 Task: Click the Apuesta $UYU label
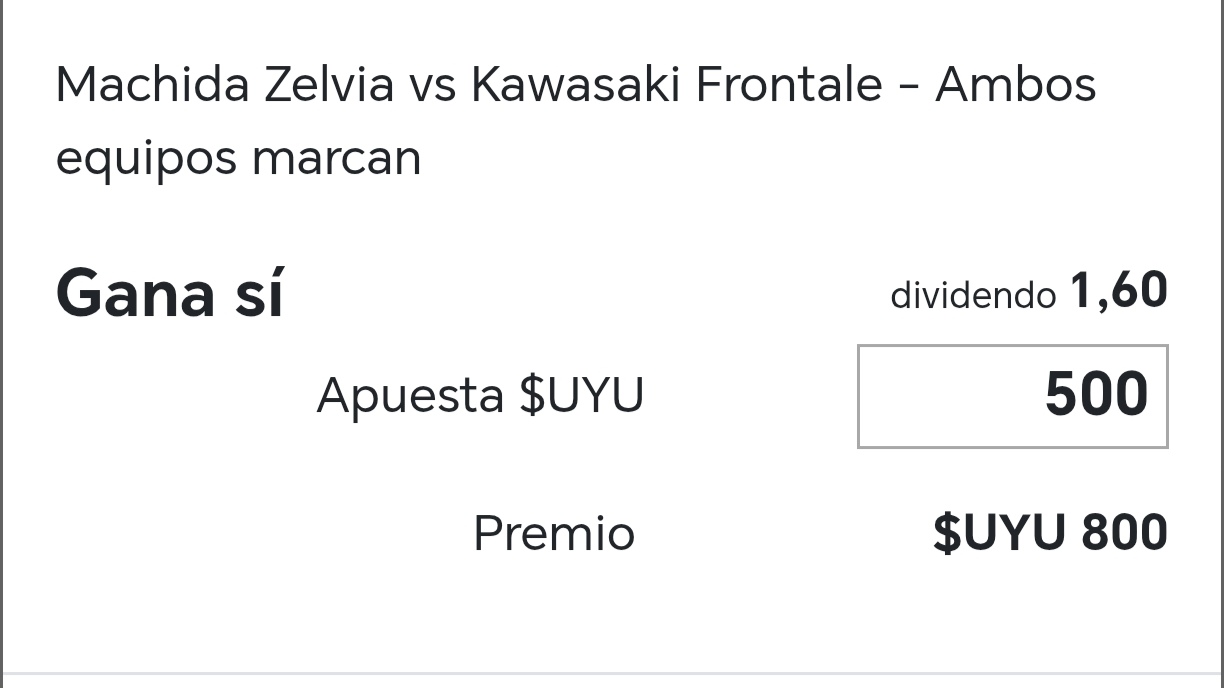(480, 396)
